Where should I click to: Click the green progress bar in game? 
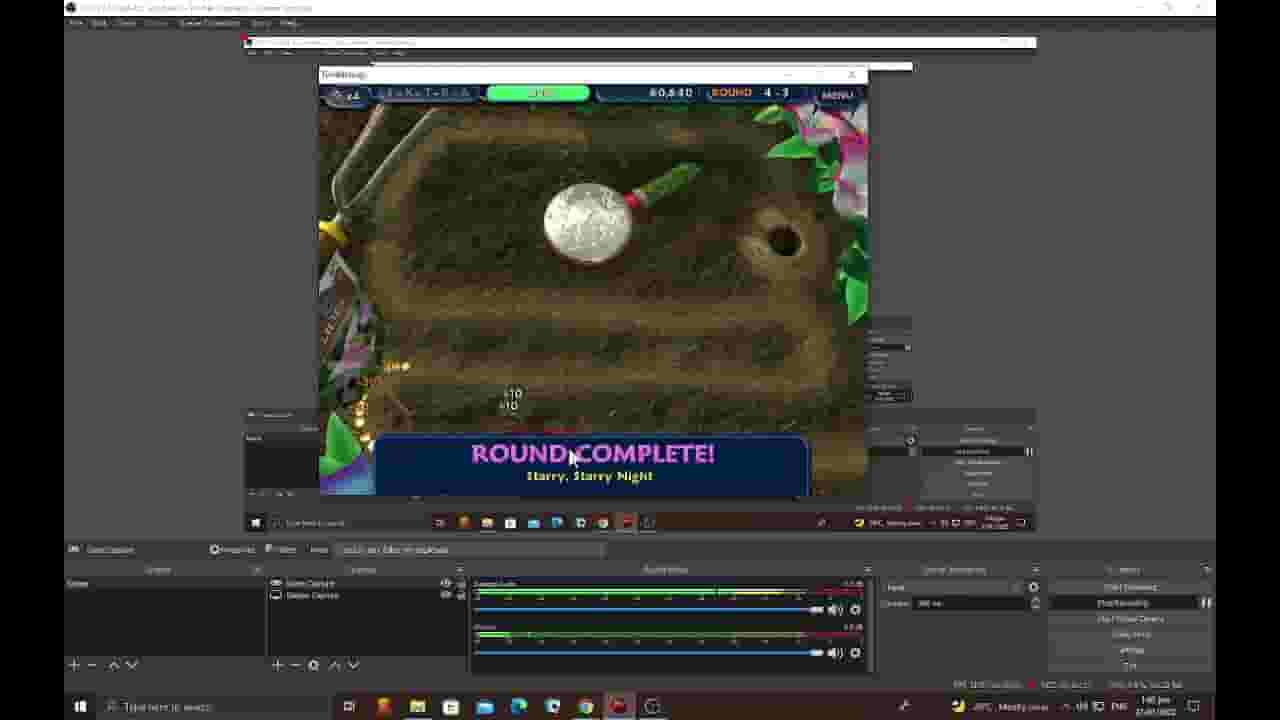coord(538,93)
